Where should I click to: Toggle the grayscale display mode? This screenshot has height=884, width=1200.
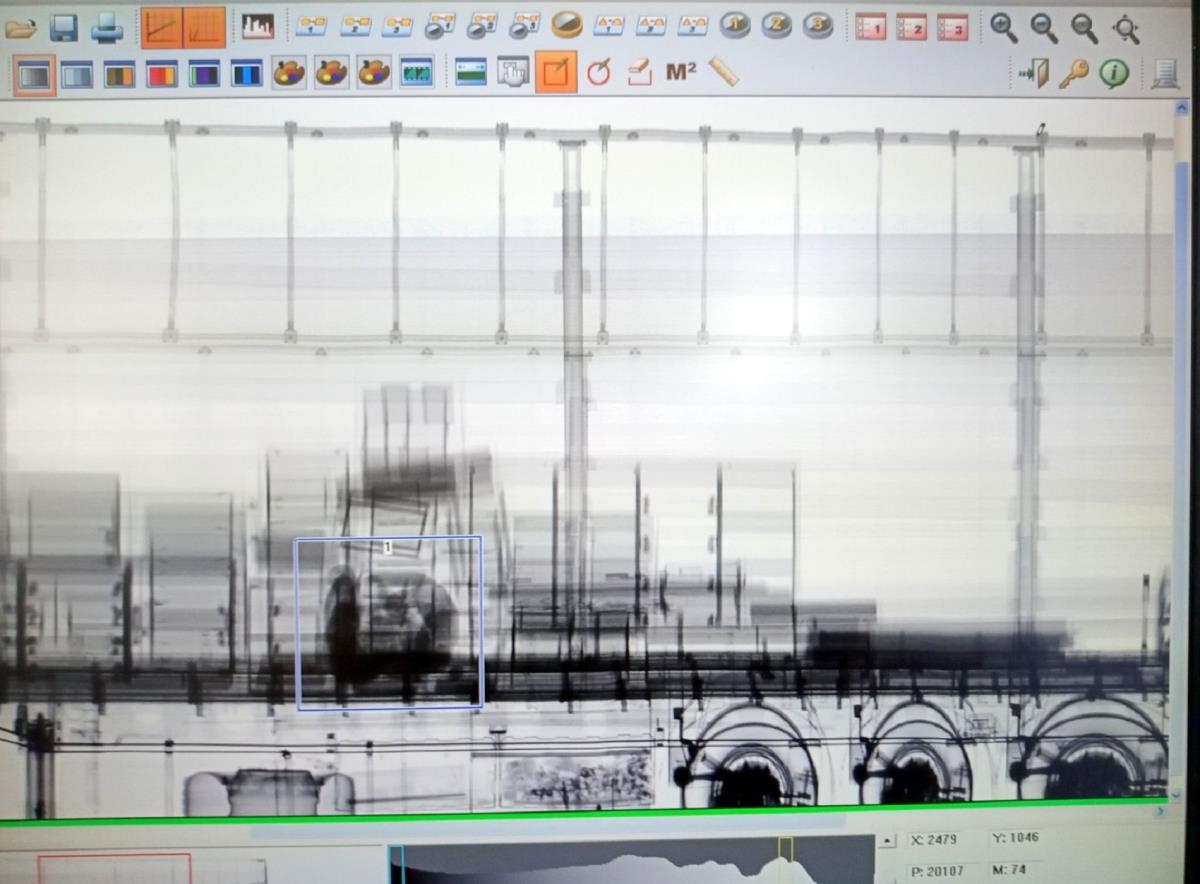point(35,73)
